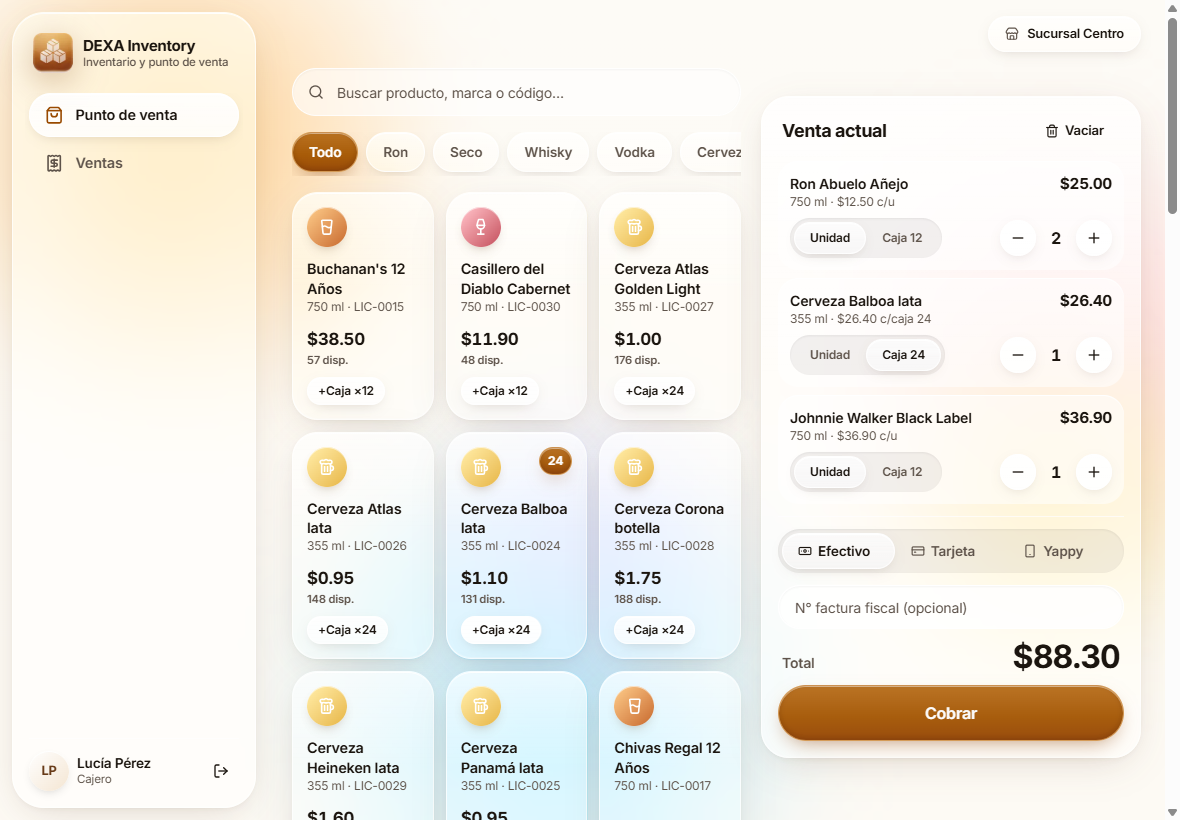1180x820 pixels.
Task: Click the $11.90 Casillero price
Action: [x=490, y=339]
